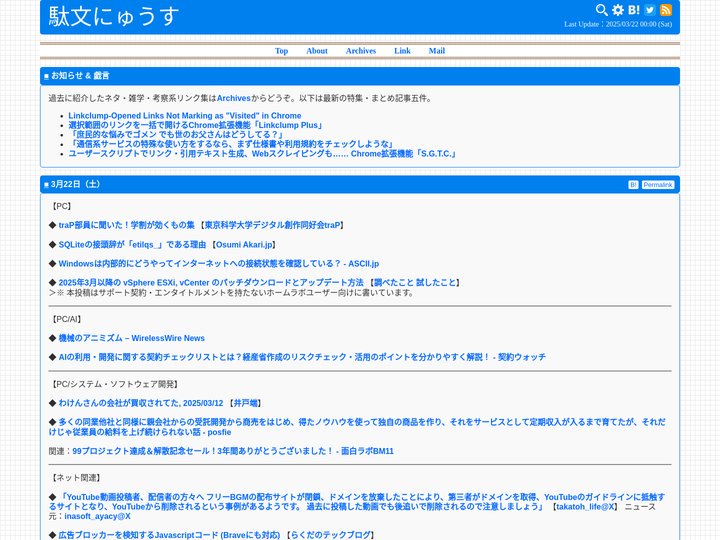Click the お知らせ & 戯言 section header
720x540 pixels.
pyautogui.click(x=360, y=76)
